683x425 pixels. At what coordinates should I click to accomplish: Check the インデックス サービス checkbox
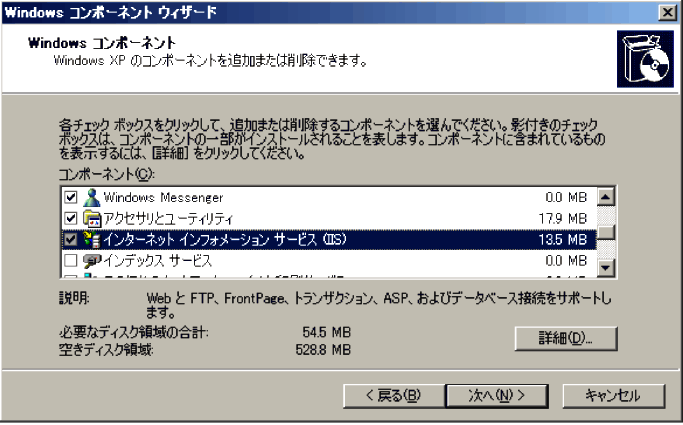pos(71,260)
